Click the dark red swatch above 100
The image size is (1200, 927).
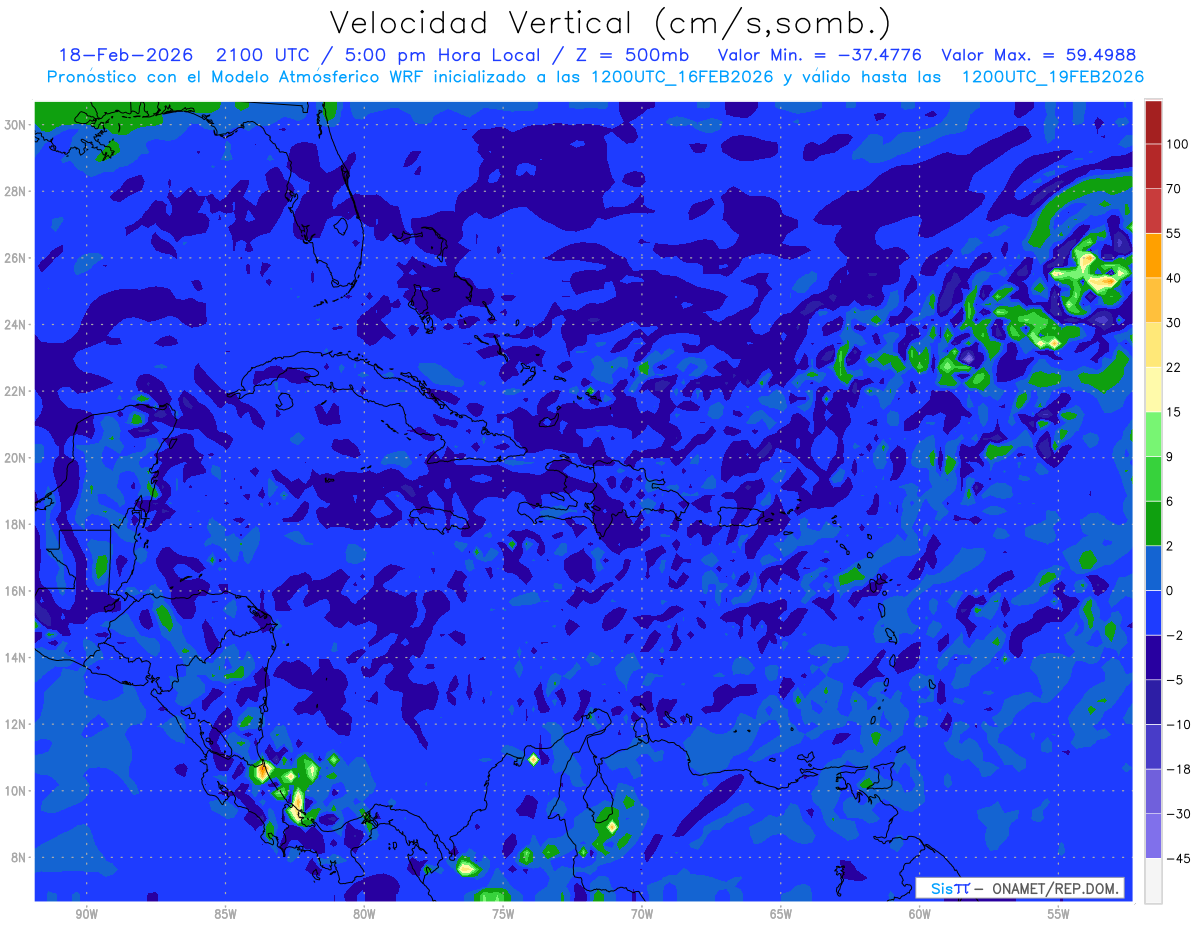(1153, 122)
